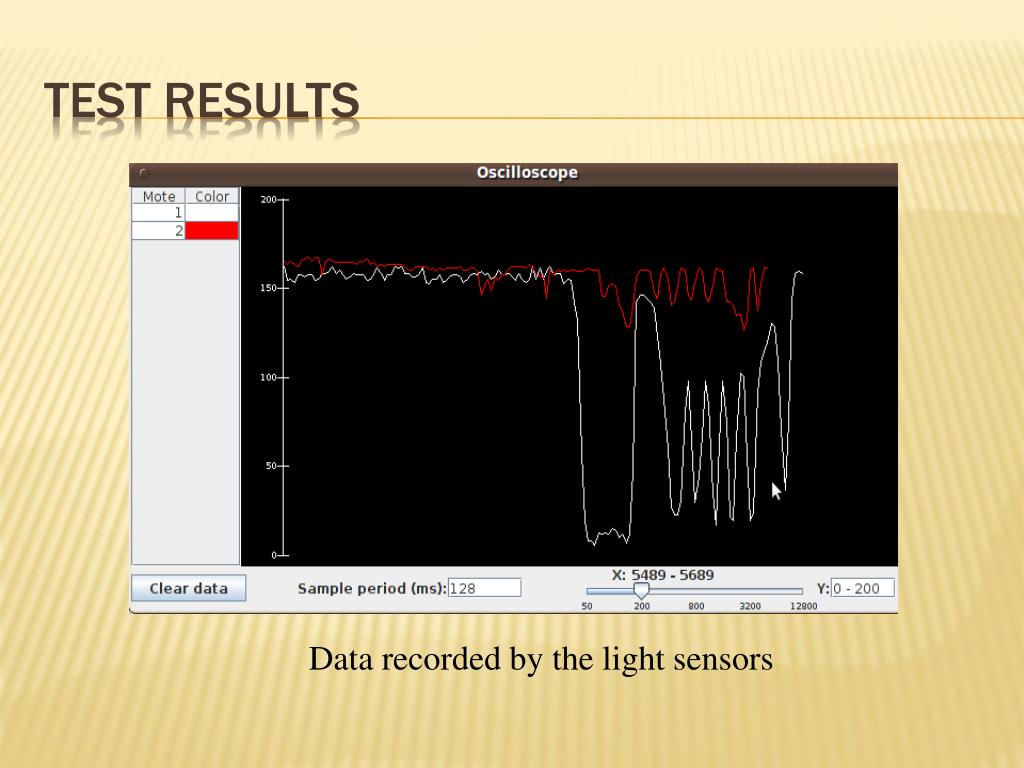
Task: Click the Color column header
Action: point(212,197)
